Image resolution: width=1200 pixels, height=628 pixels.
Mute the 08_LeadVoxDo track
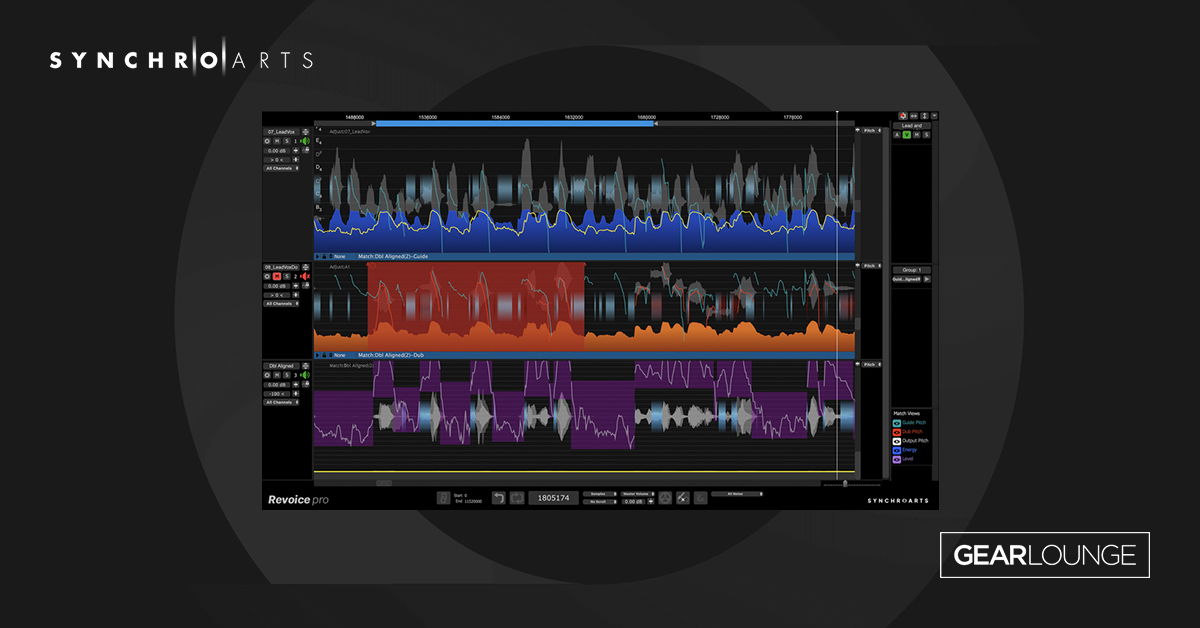click(277, 276)
